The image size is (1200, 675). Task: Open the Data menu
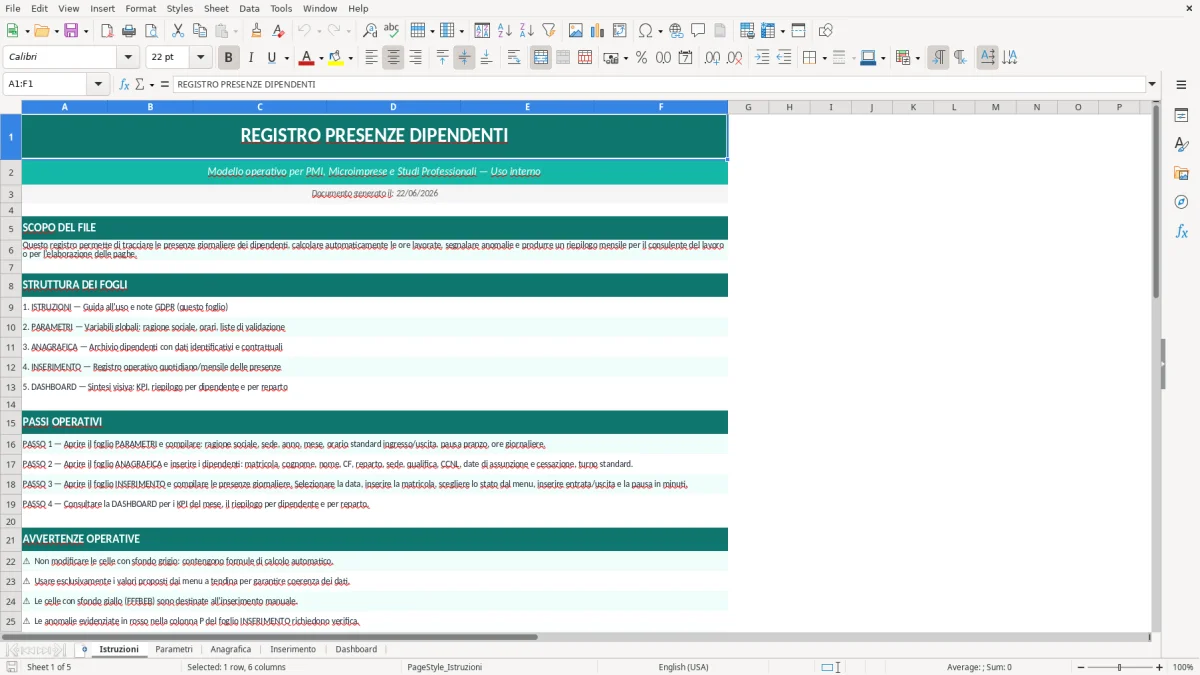tap(249, 8)
